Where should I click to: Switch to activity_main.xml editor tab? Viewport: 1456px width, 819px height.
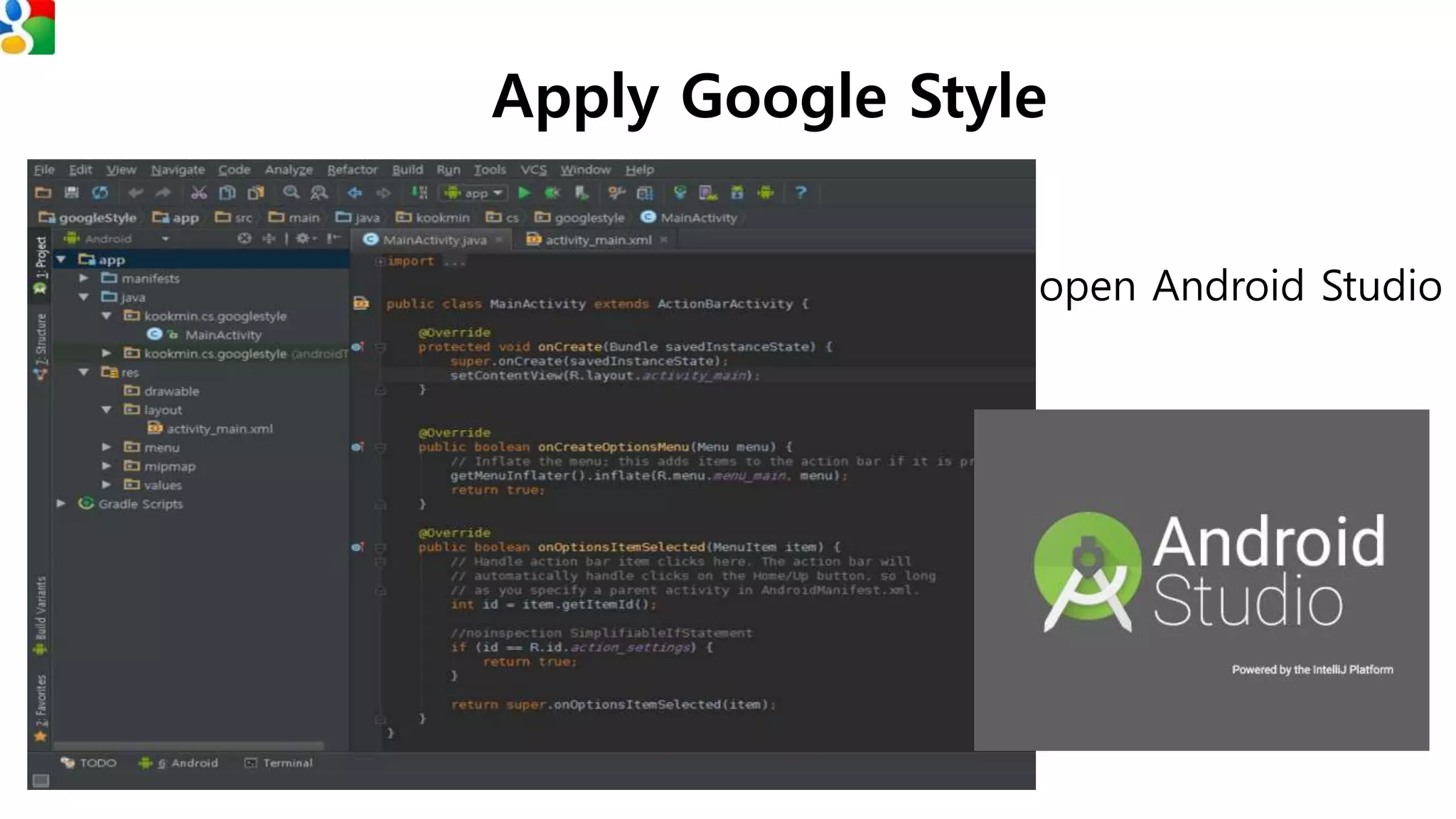pyautogui.click(x=597, y=240)
